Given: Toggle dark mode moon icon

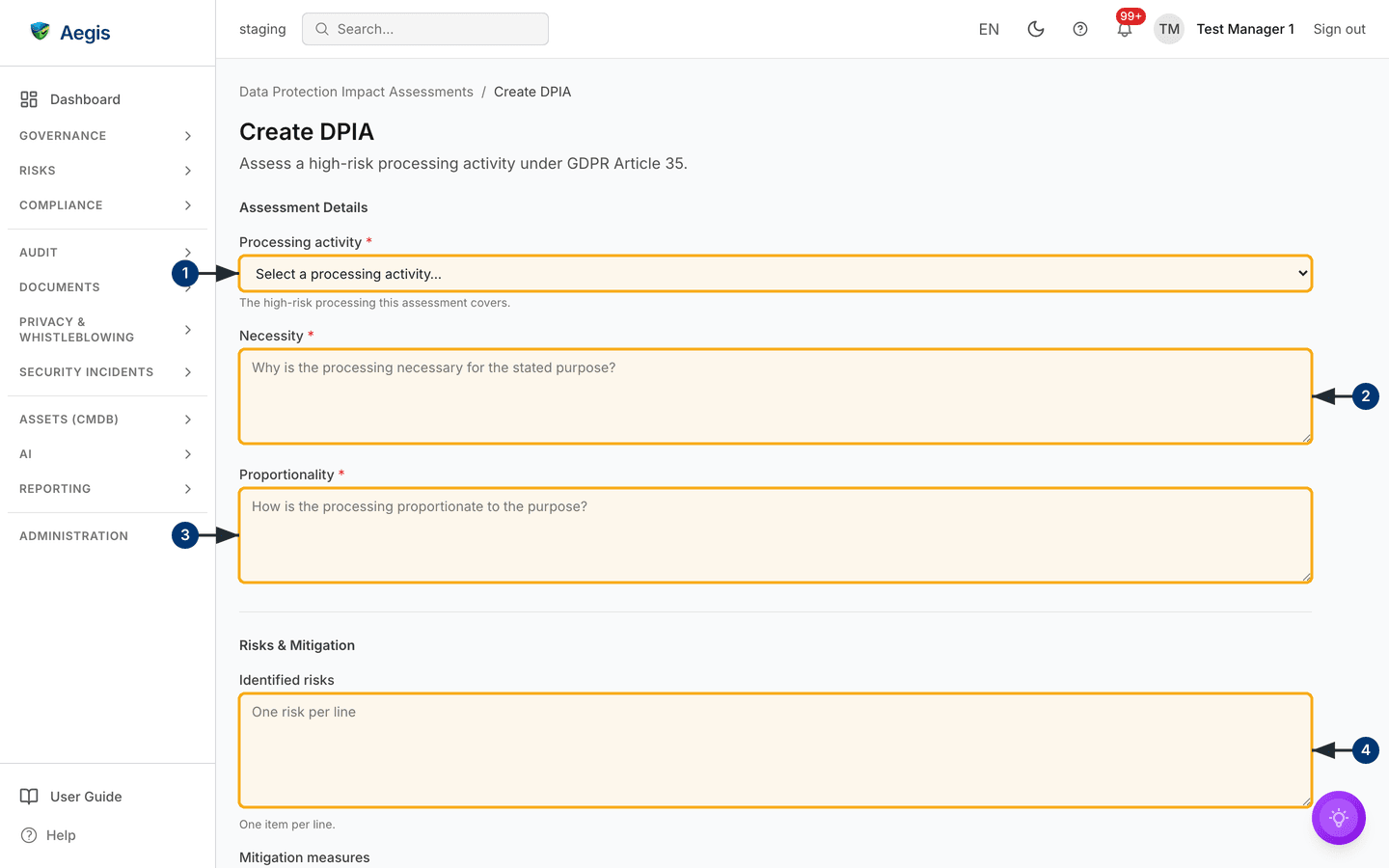Looking at the screenshot, I should click(x=1036, y=29).
